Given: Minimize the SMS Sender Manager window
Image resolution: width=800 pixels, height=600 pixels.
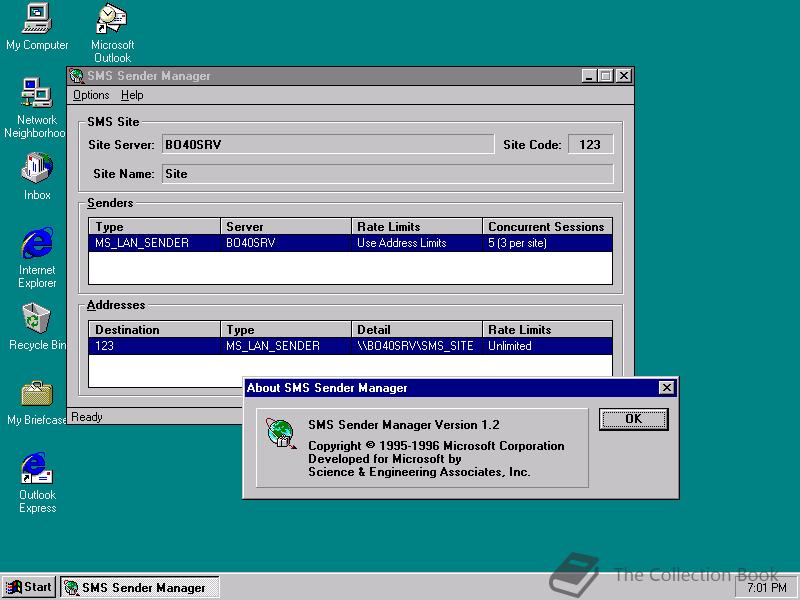Looking at the screenshot, I should pyautogui.click(x=590, y=76).
